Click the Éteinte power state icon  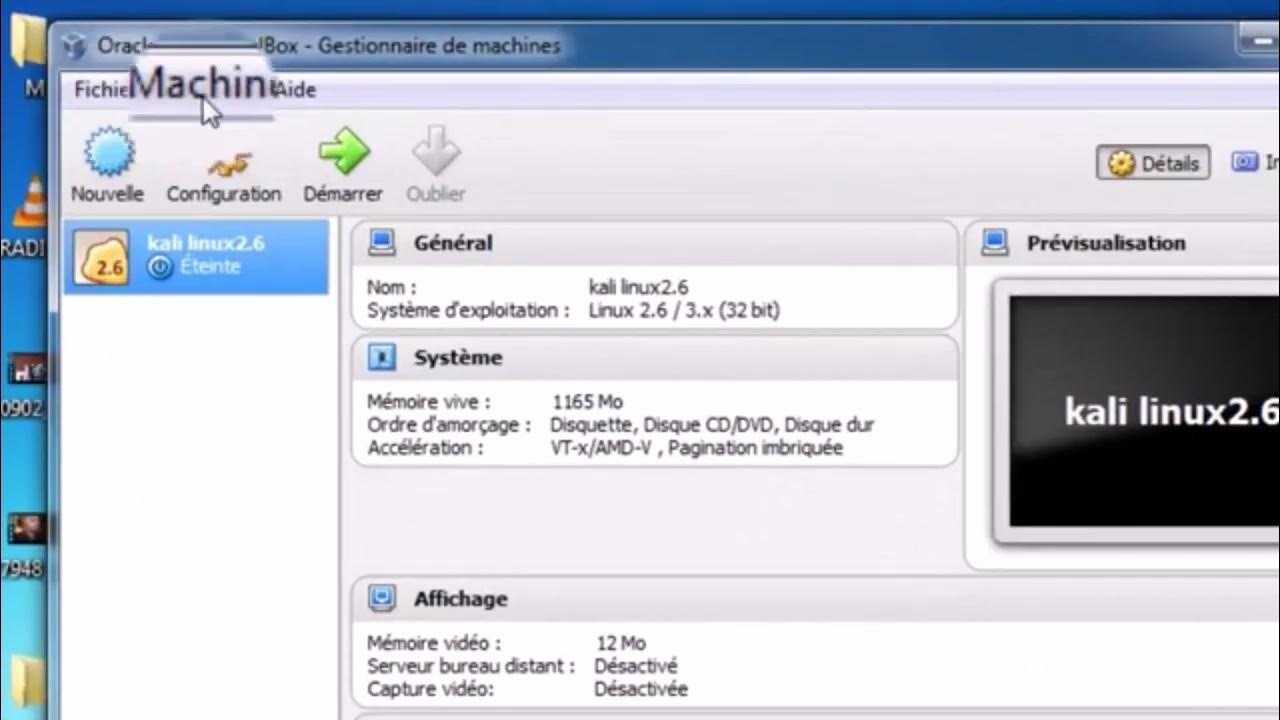160,267
